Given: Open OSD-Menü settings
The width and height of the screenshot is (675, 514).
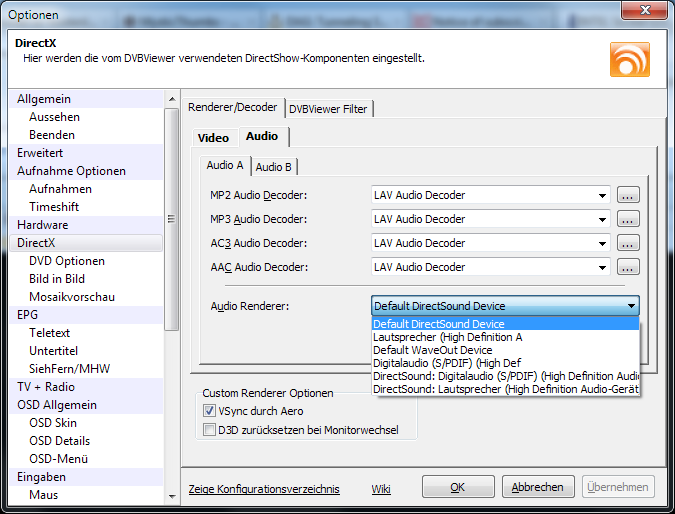Looking at the screenshot, I should 86,459.
